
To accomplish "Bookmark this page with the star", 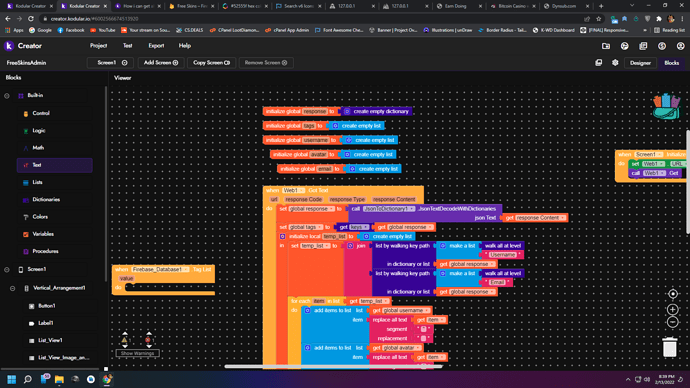I will point(598,19).
